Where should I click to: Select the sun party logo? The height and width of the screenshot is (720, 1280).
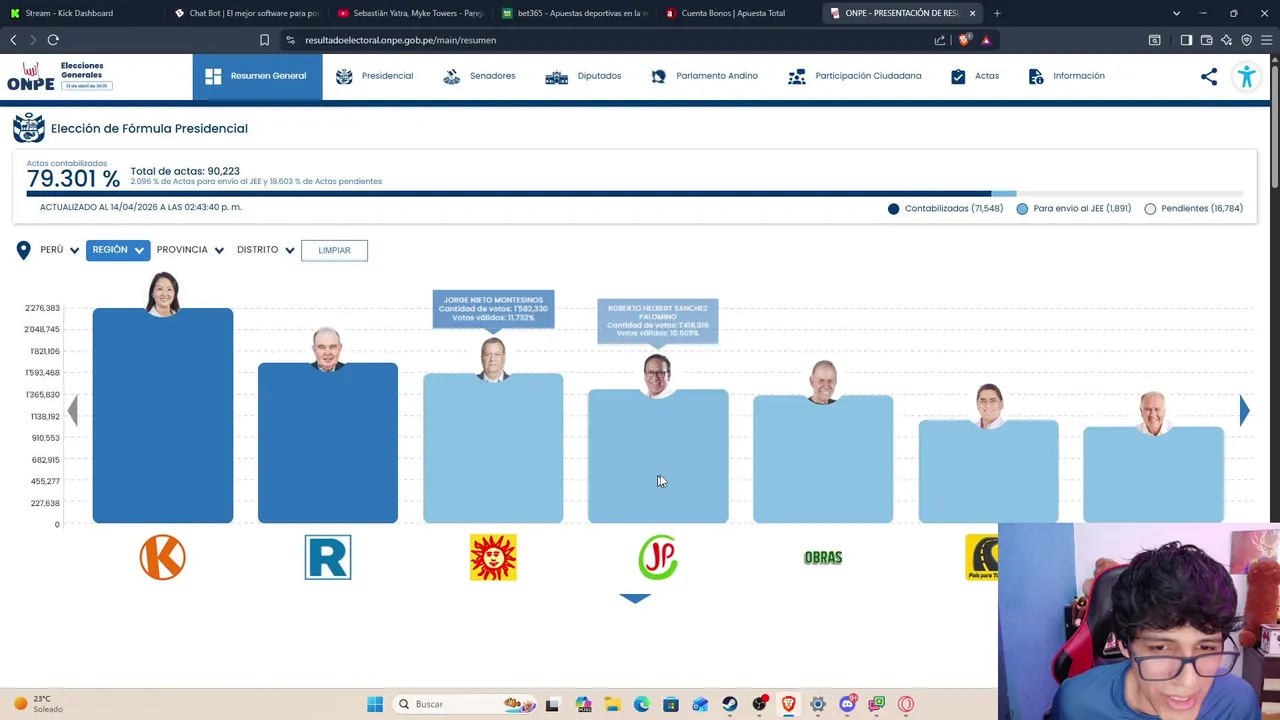click(x=493, y=557)
